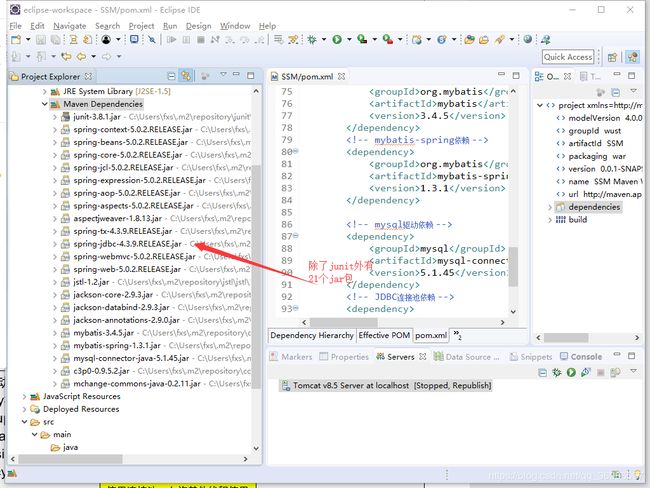The image size is (650, 488).
Task: Switch to the Properties tab
Action: [344, 357]
